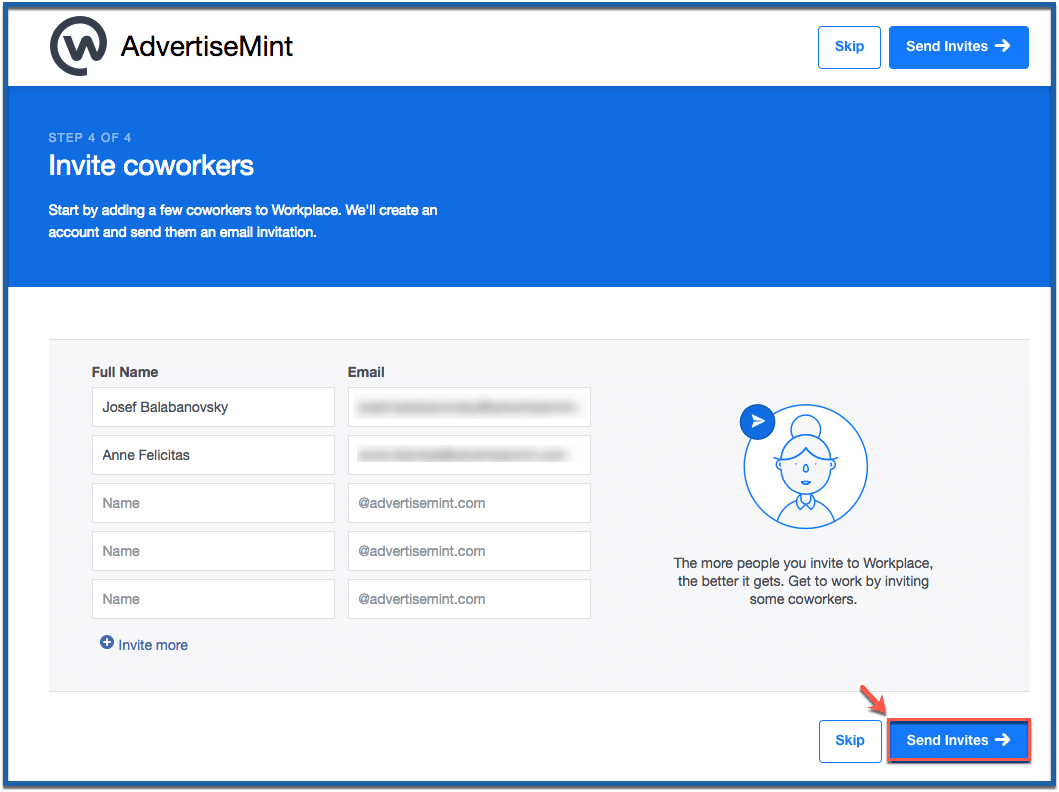Click the blurred email field for Josef

coord(469,407)
